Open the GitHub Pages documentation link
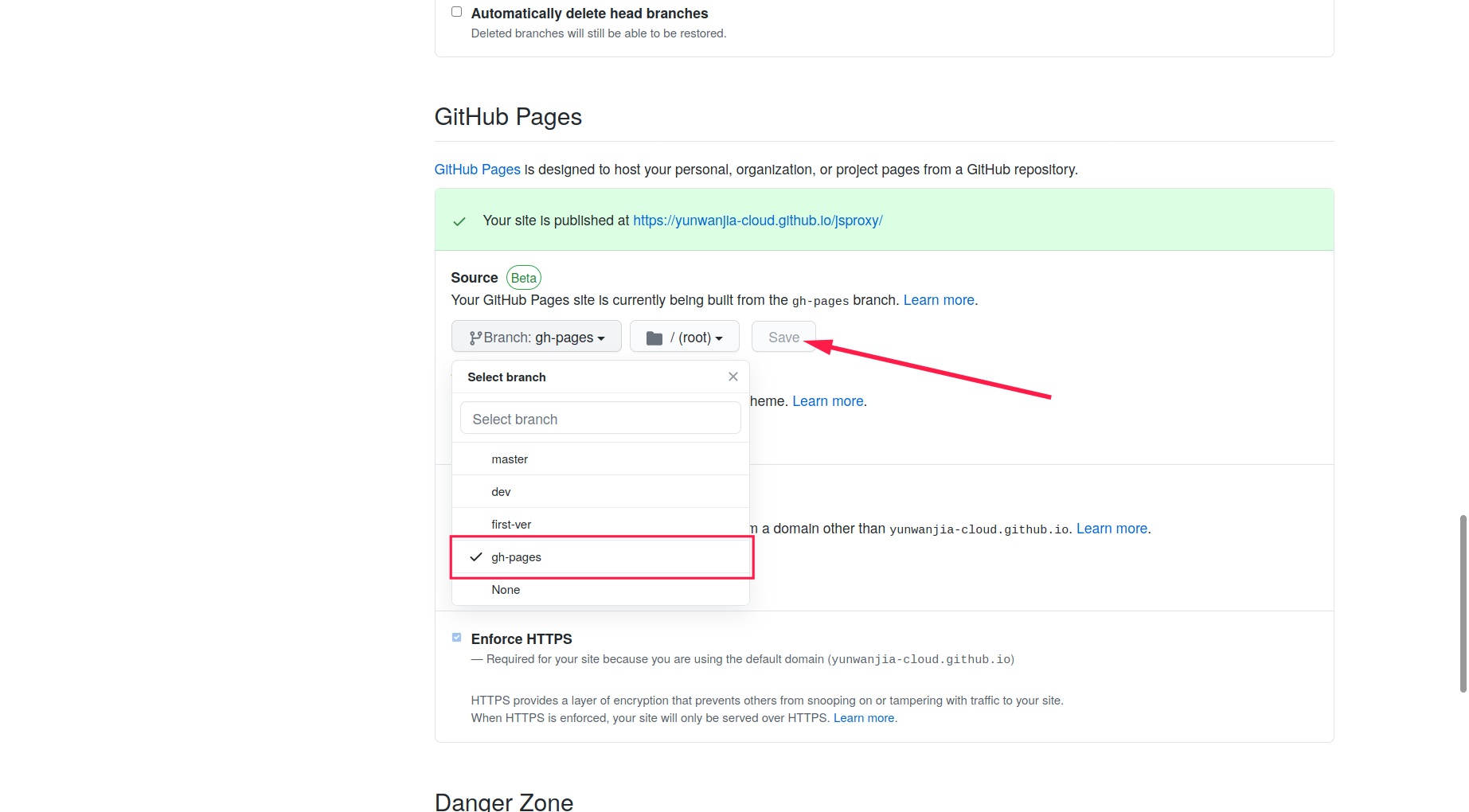 477,169
